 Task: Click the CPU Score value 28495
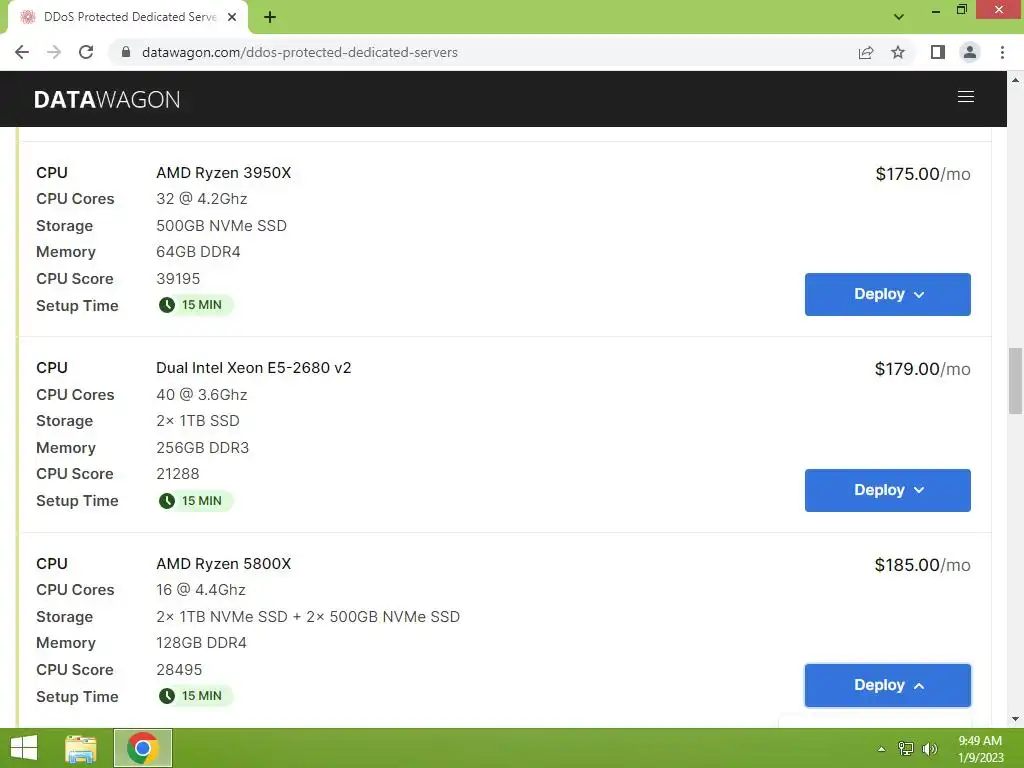(x=179, y=669)
